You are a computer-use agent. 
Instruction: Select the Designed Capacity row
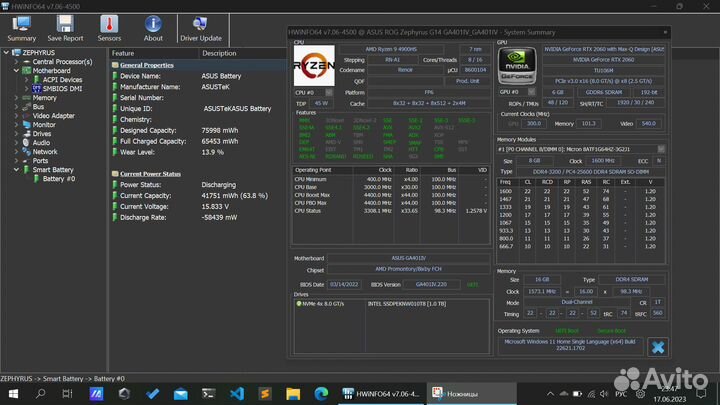[x=197, y=130]
